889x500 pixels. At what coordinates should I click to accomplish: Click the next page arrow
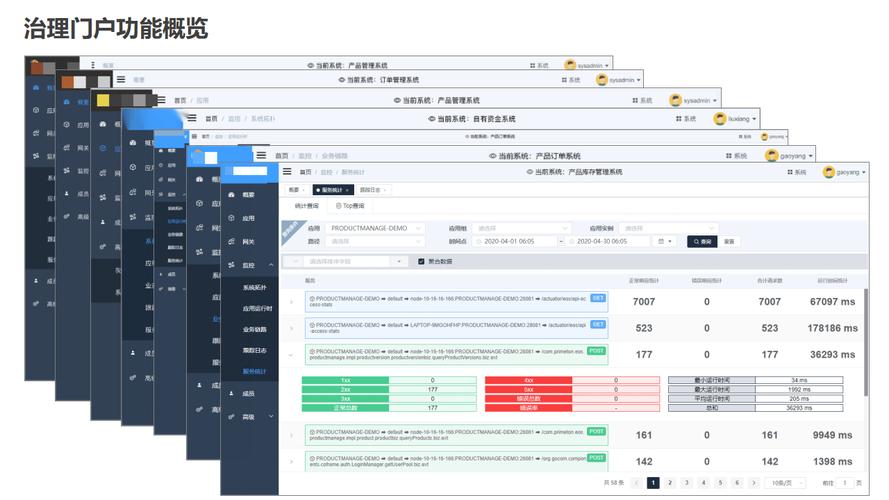[x=754, y=483]
